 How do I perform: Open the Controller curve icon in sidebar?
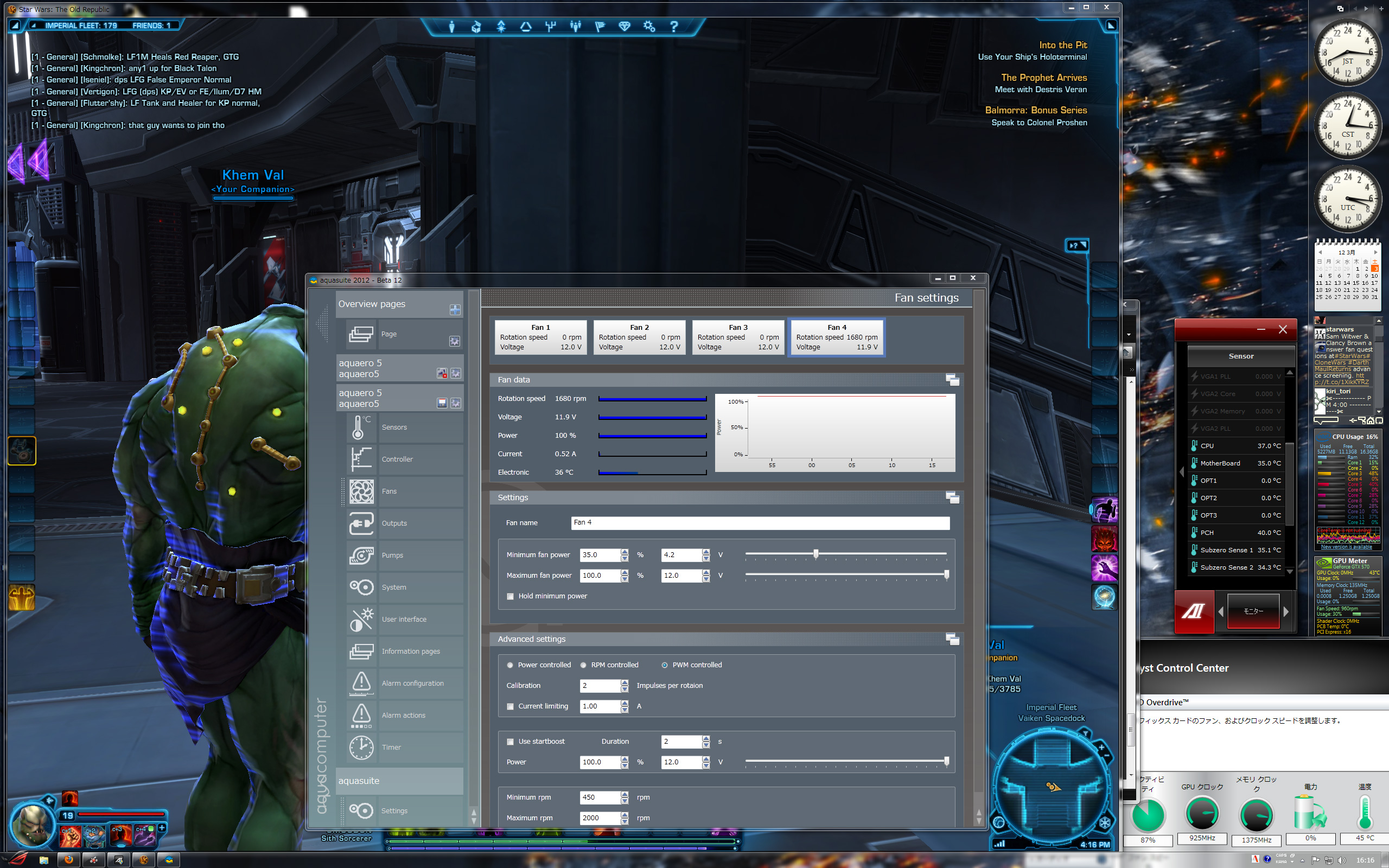[x=361, y=459]
